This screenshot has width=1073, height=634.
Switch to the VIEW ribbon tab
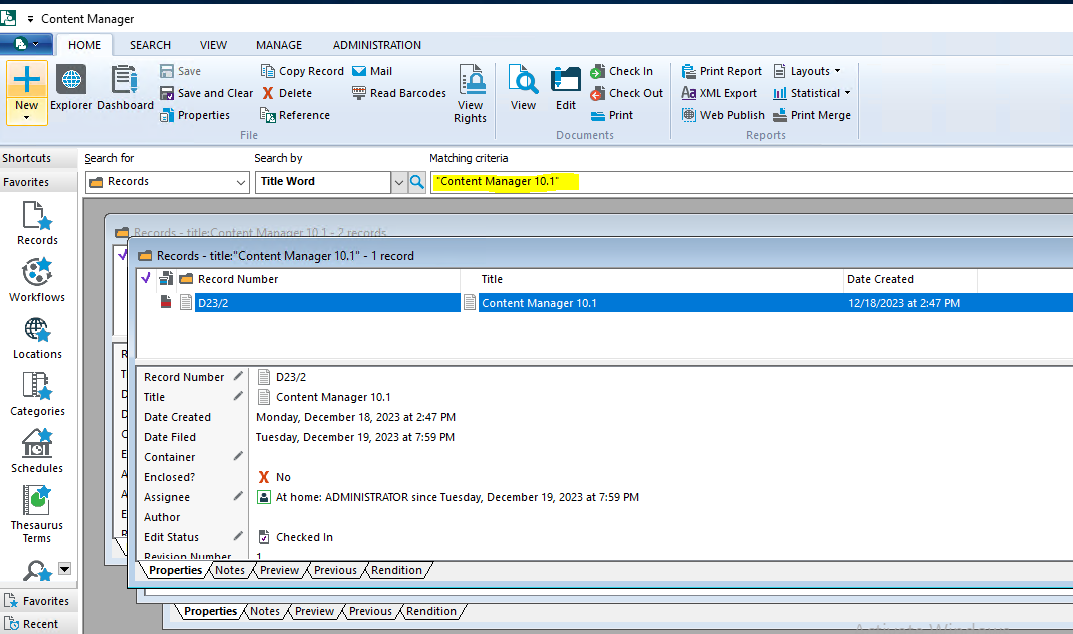click(214, 45)
